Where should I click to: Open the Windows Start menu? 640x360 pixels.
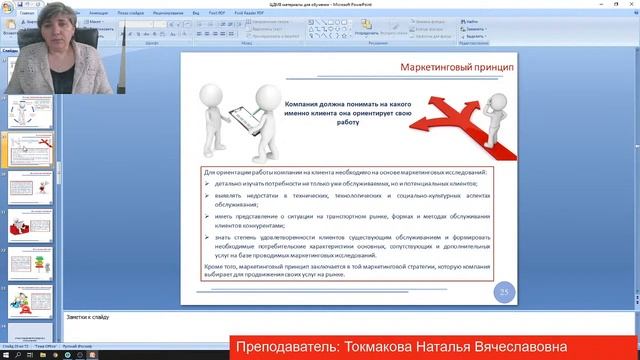point(6,355)
